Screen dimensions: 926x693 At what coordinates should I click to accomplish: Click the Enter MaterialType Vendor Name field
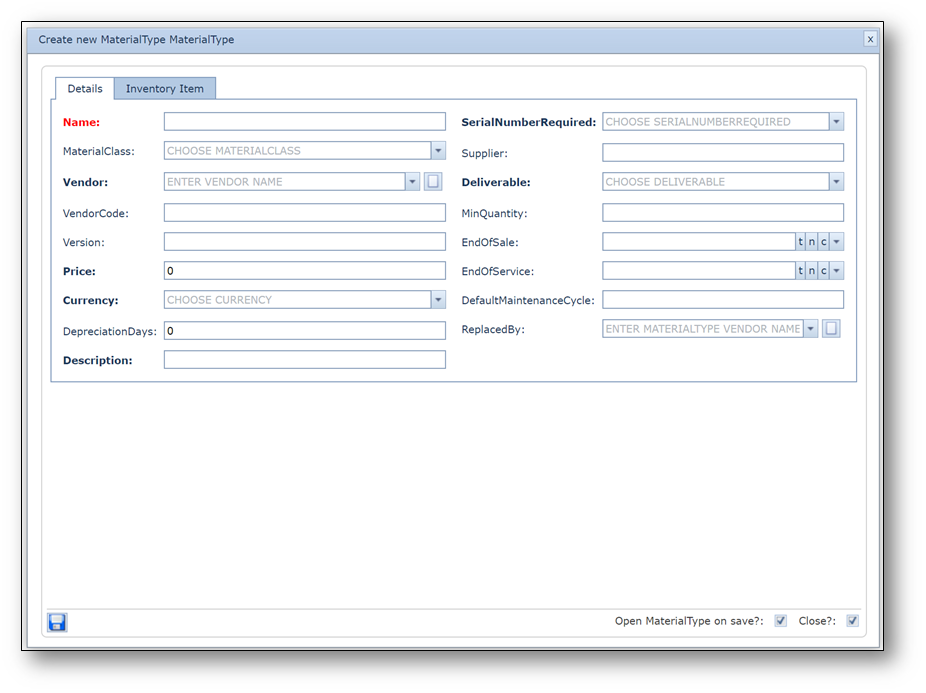coord(703,328)
